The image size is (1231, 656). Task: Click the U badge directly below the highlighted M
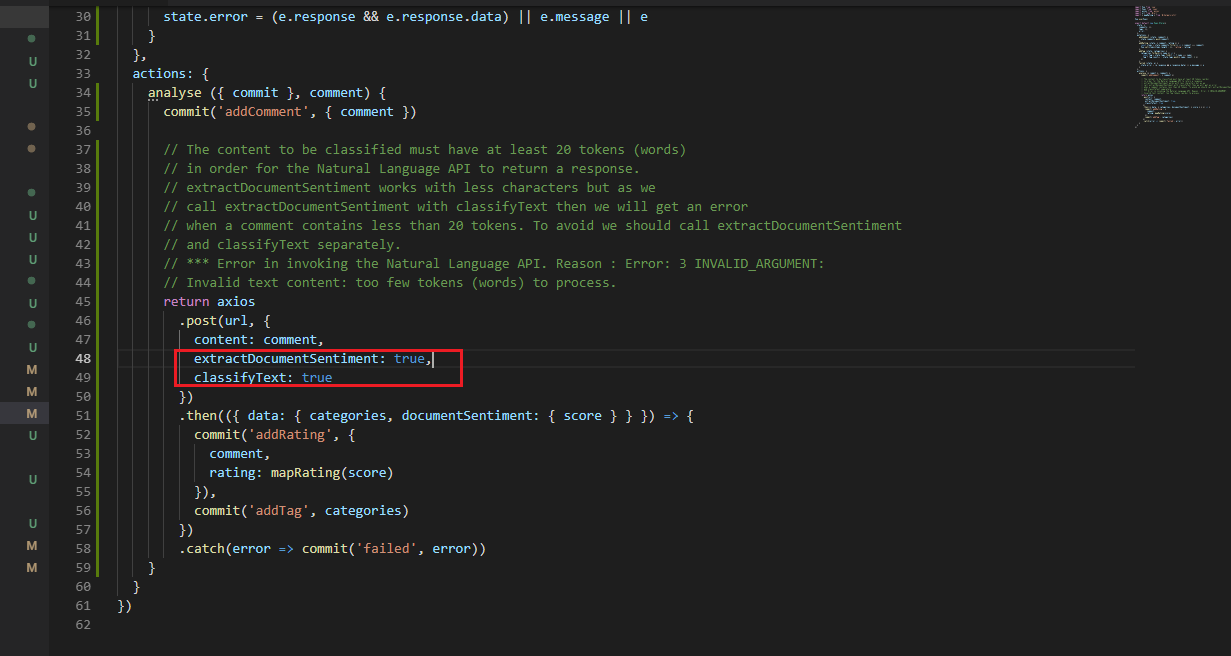click(x=32, y=436)
